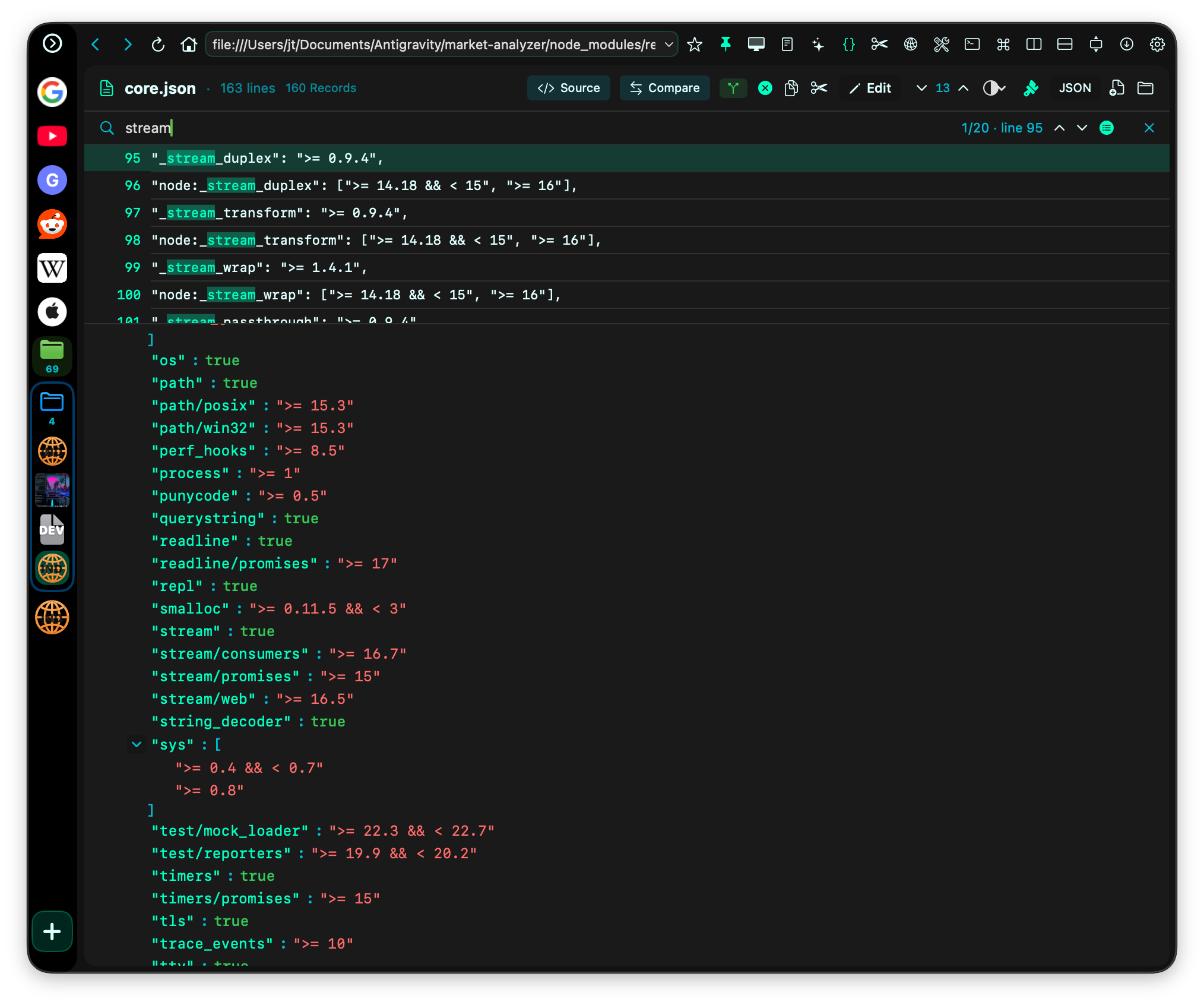The width and height of the screenshot is (1204, 1005).
Task: Unpin the tab via the pin icon
Action: pyautogui.click(x=725, y=44)
